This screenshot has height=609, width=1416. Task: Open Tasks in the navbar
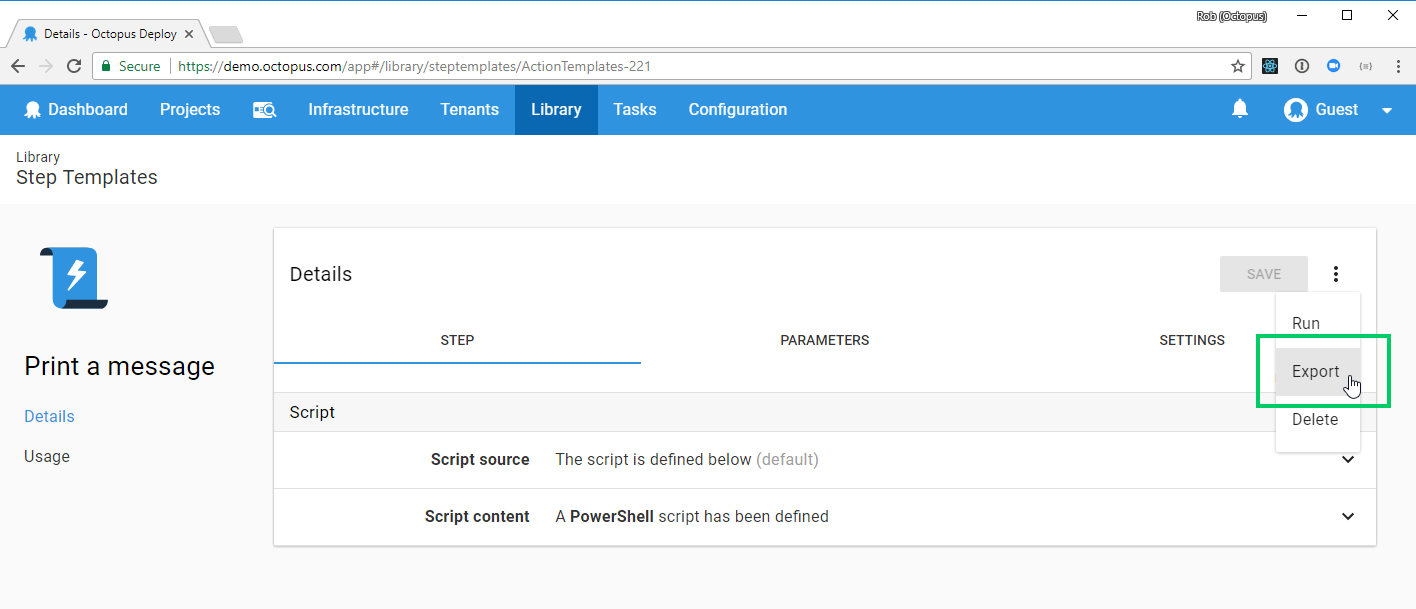pyautogui.click(x=635, y=110)
